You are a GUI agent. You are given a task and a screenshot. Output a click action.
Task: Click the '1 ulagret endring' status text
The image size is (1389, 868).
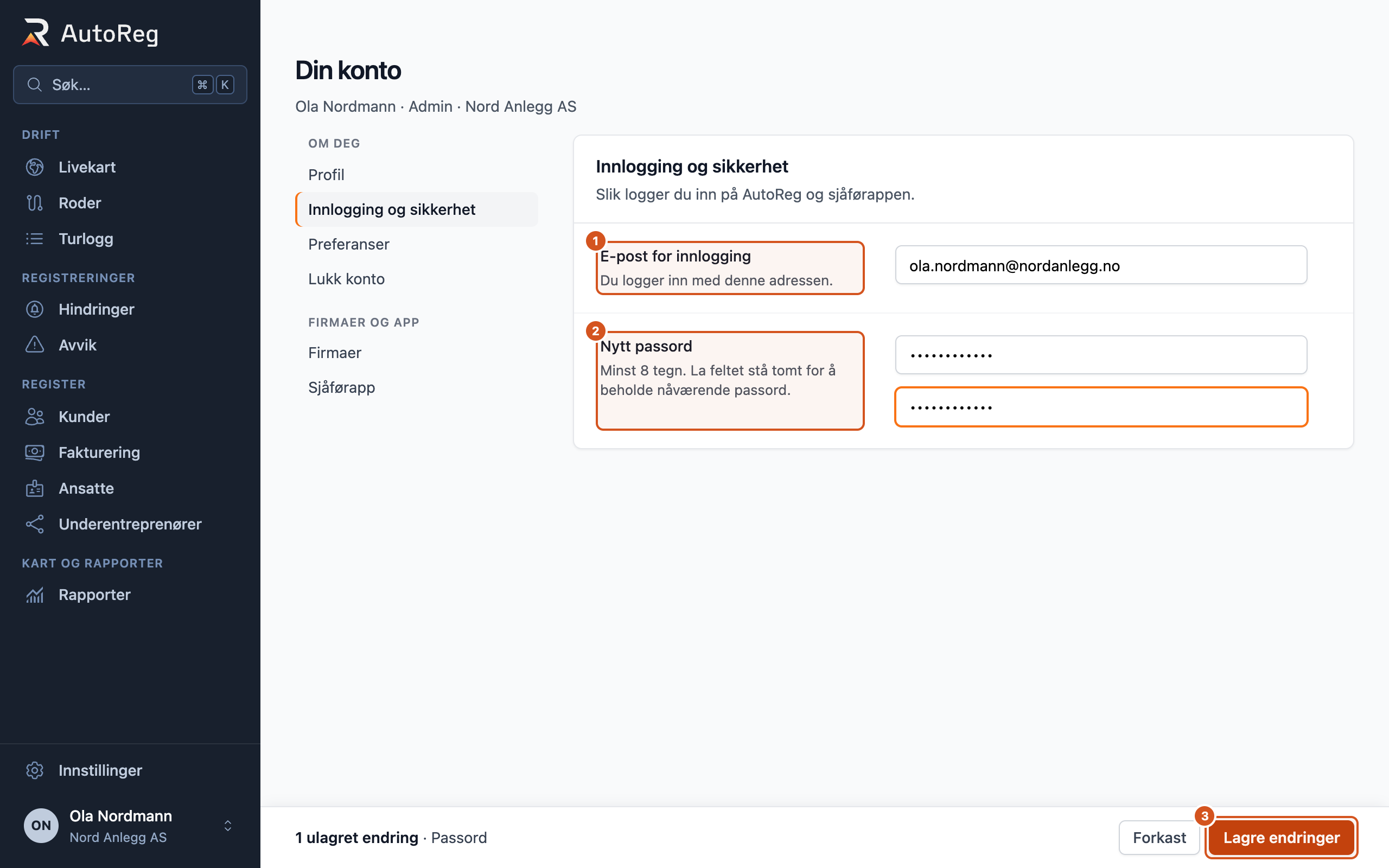coord(356,838)
